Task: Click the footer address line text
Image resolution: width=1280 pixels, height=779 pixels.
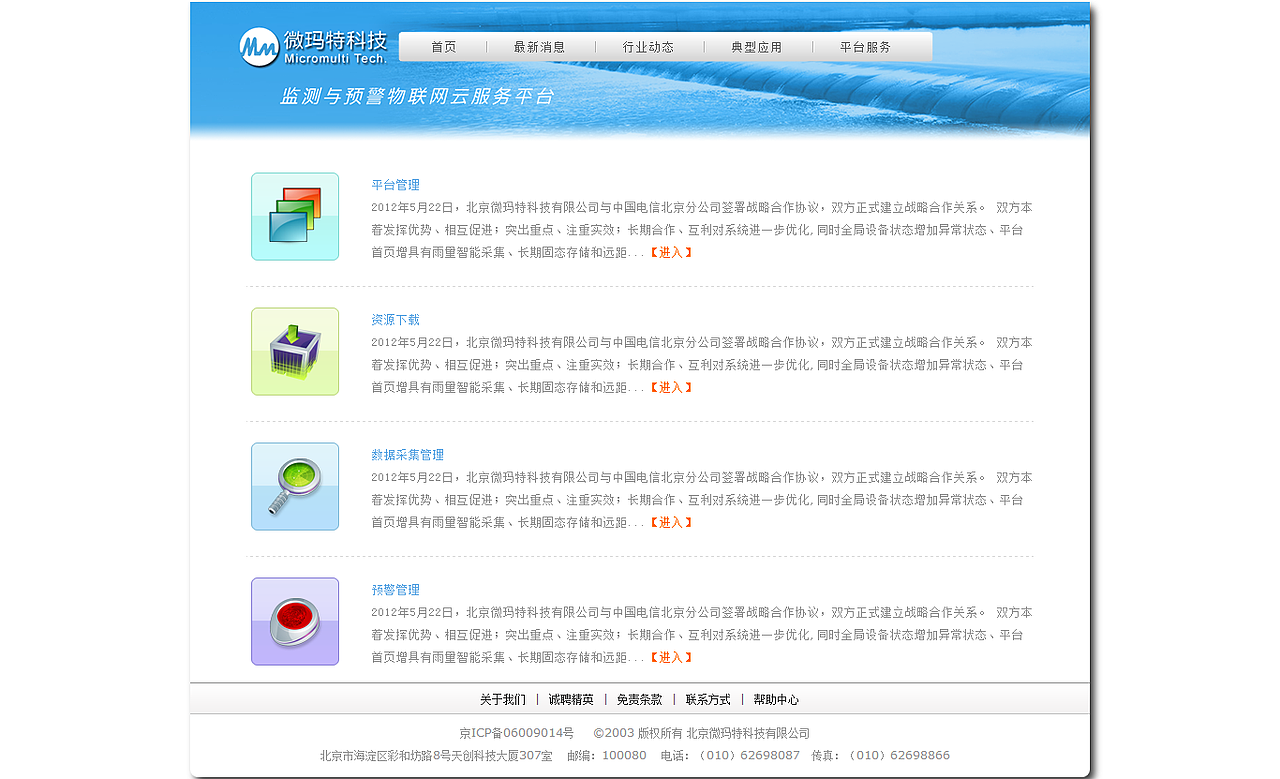Action: 635,756
